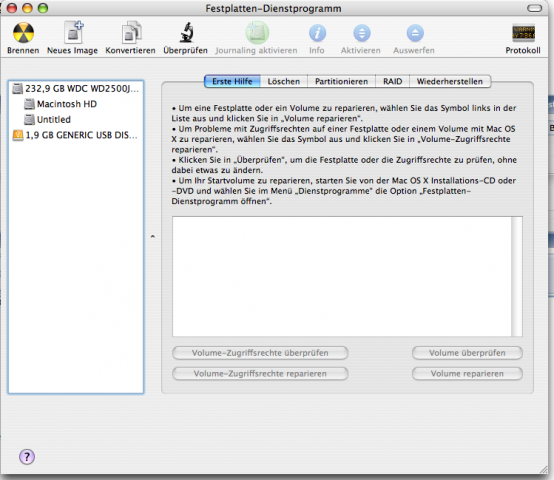Click the Überprüfen microscope icon
Image resolution: width=554 pixels, height=480 pixels.
coord(186,32)
